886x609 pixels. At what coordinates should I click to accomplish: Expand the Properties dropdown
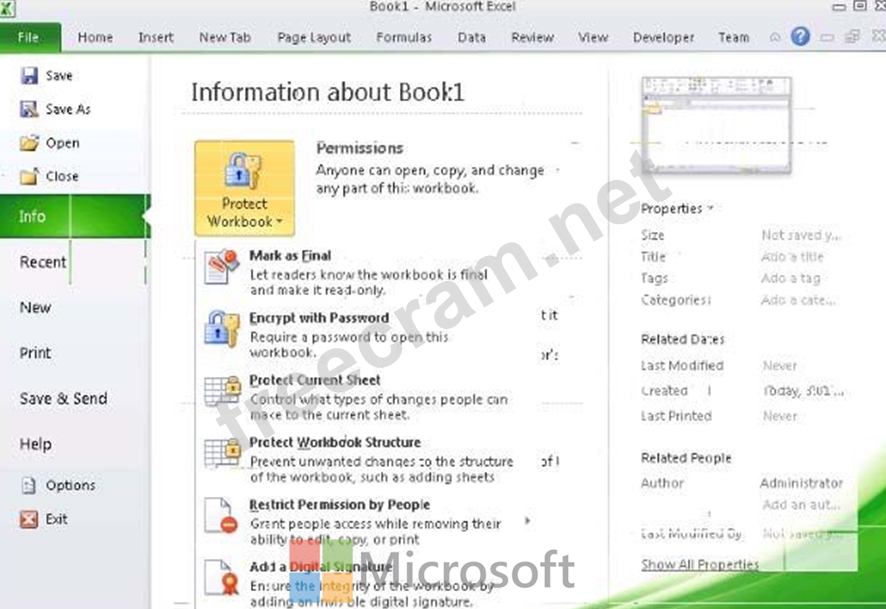tap(677, 208)
